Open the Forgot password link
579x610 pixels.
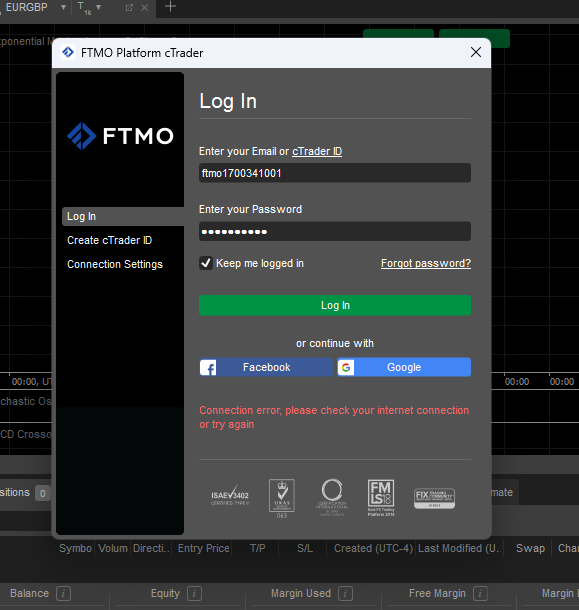(426, 263)
